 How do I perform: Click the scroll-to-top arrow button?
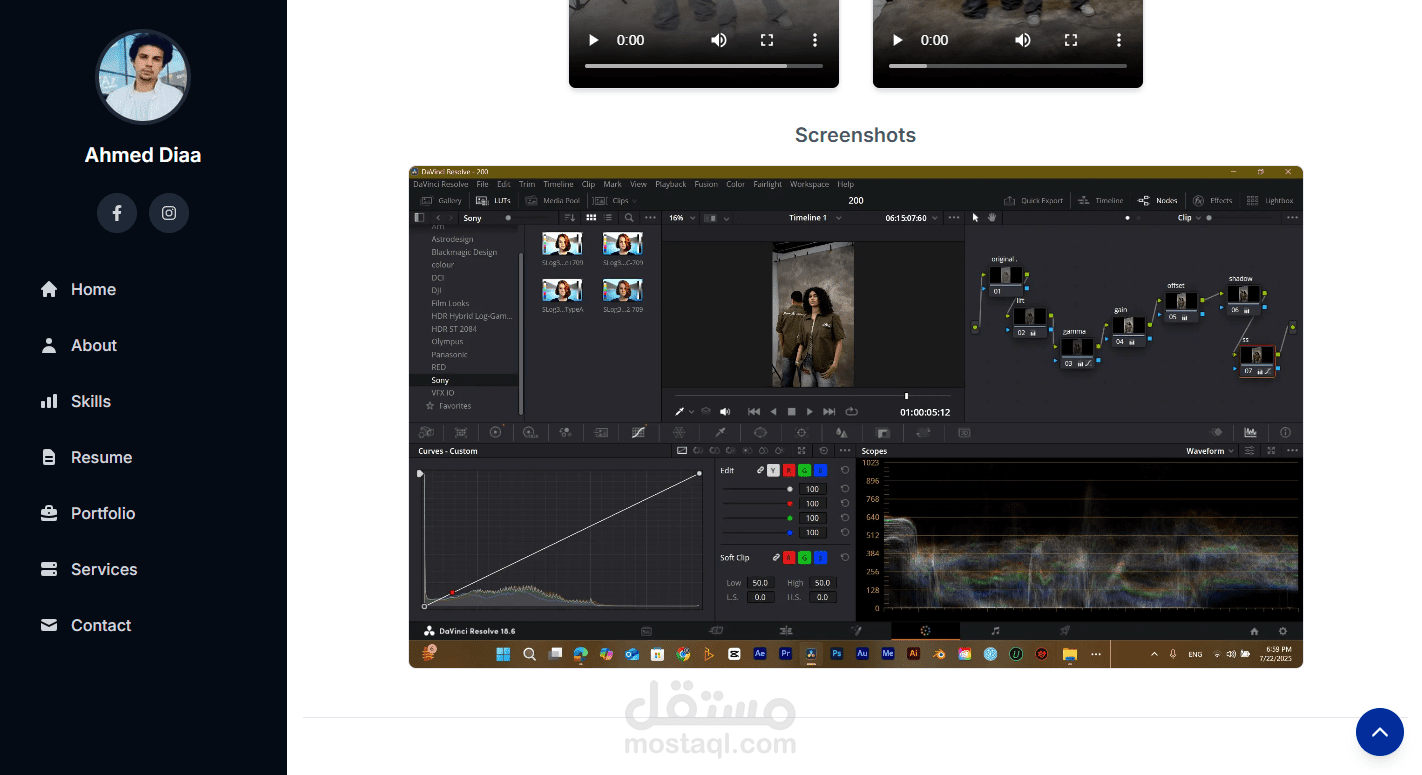click(1380, 732)
